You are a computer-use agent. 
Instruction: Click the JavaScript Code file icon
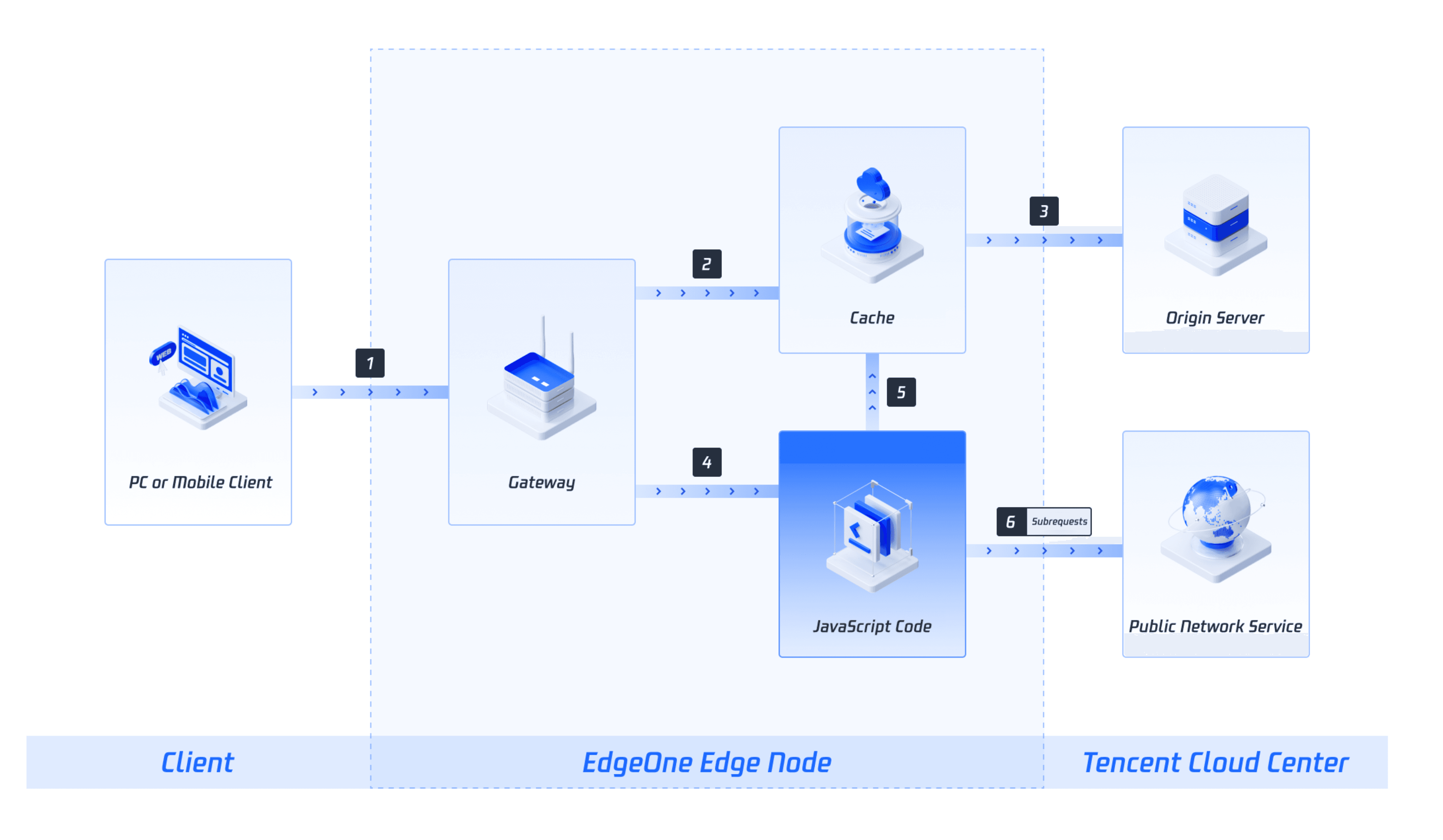point(872,536)
